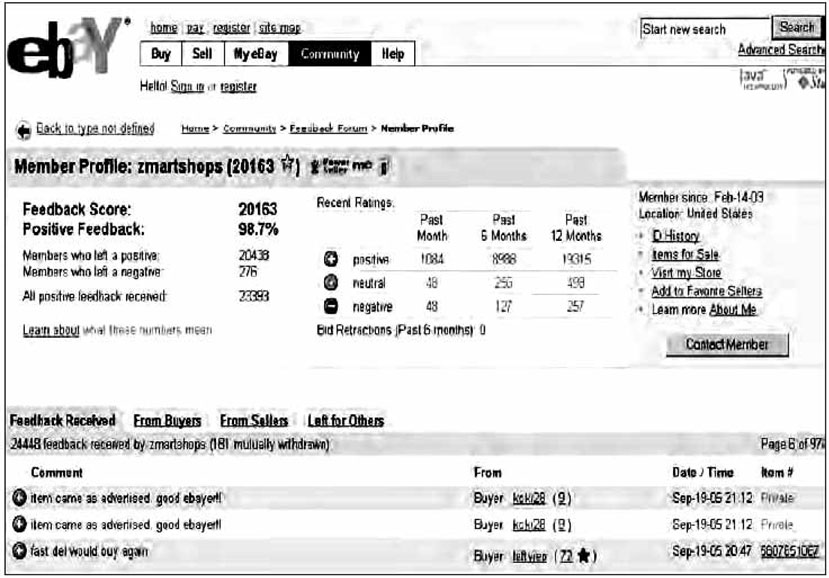This screenshot has height=578, width=829.
Task: Show feedback From Buyers
Action: (x=167, y=421)
